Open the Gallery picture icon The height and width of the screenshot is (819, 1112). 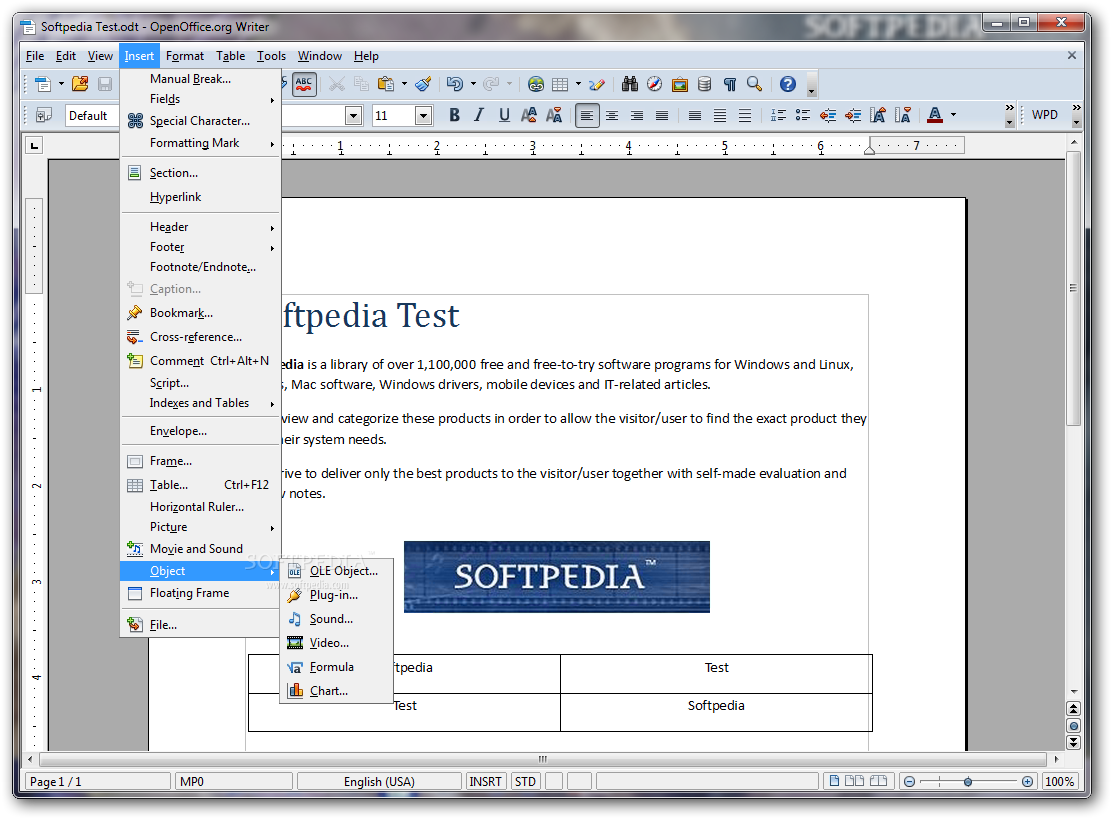pos(679,84)
